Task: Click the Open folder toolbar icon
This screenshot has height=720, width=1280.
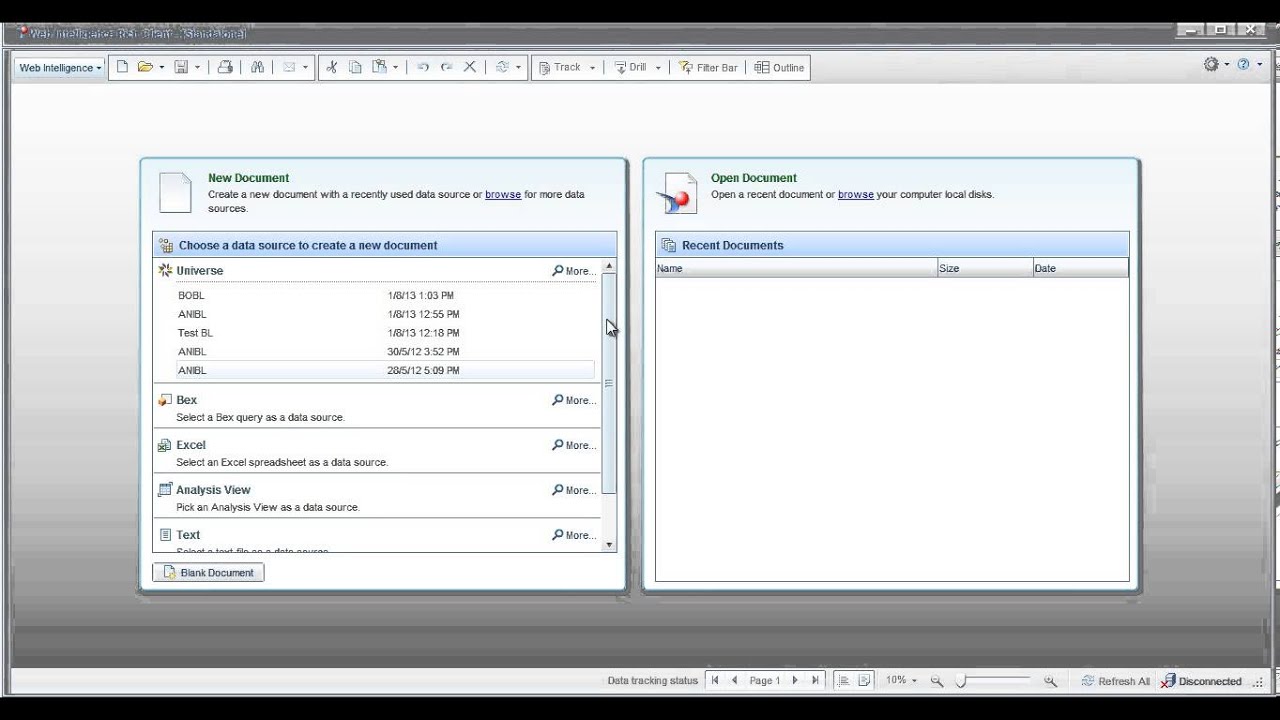Action: pos(145,67)
